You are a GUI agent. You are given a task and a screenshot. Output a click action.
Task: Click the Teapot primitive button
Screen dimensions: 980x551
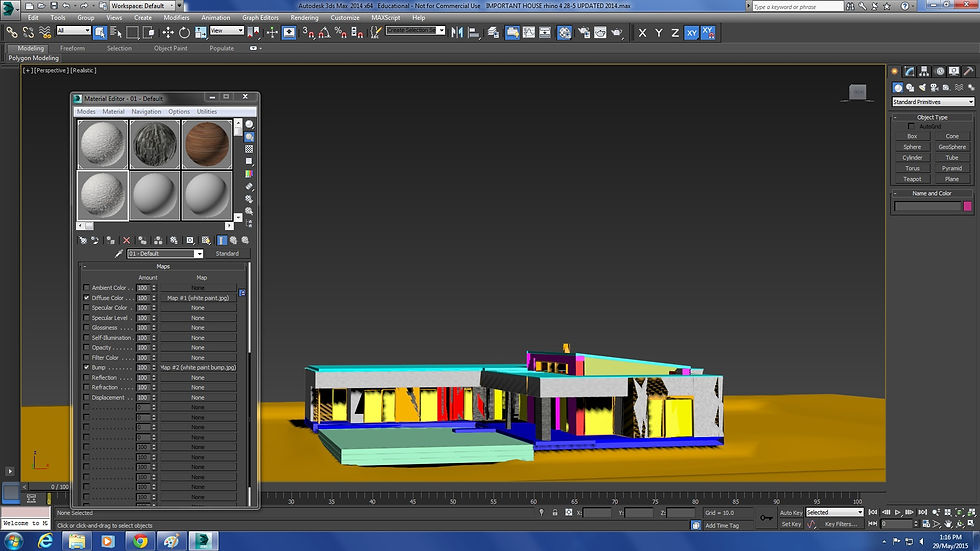pos(912,179)
